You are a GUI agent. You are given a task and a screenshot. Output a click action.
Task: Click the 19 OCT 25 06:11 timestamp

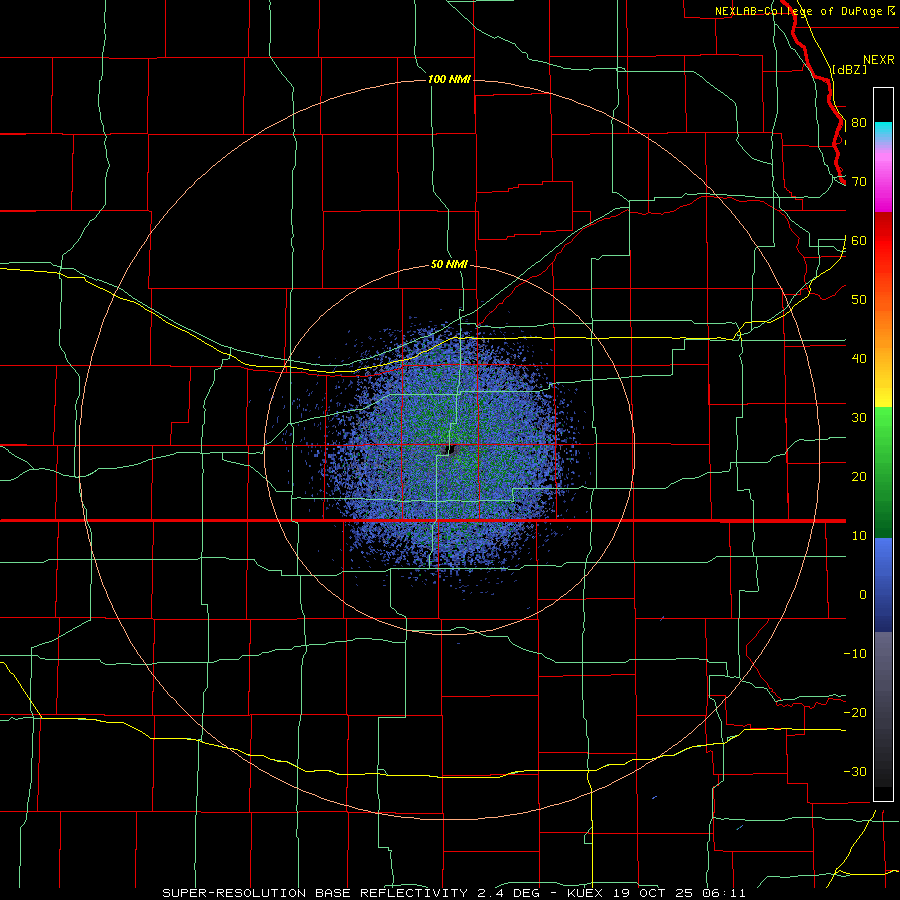pyautogui.click(x=681, y=893)
